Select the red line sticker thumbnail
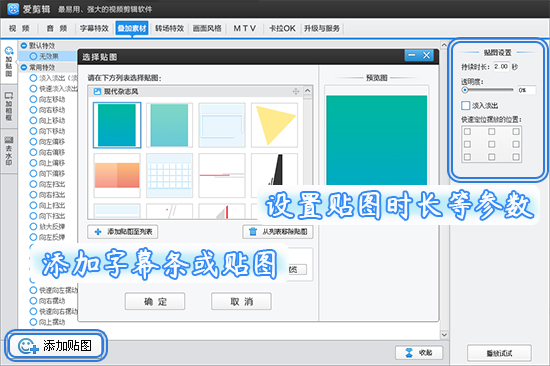This screenshot has width=550, height=366. pos(222,175)
